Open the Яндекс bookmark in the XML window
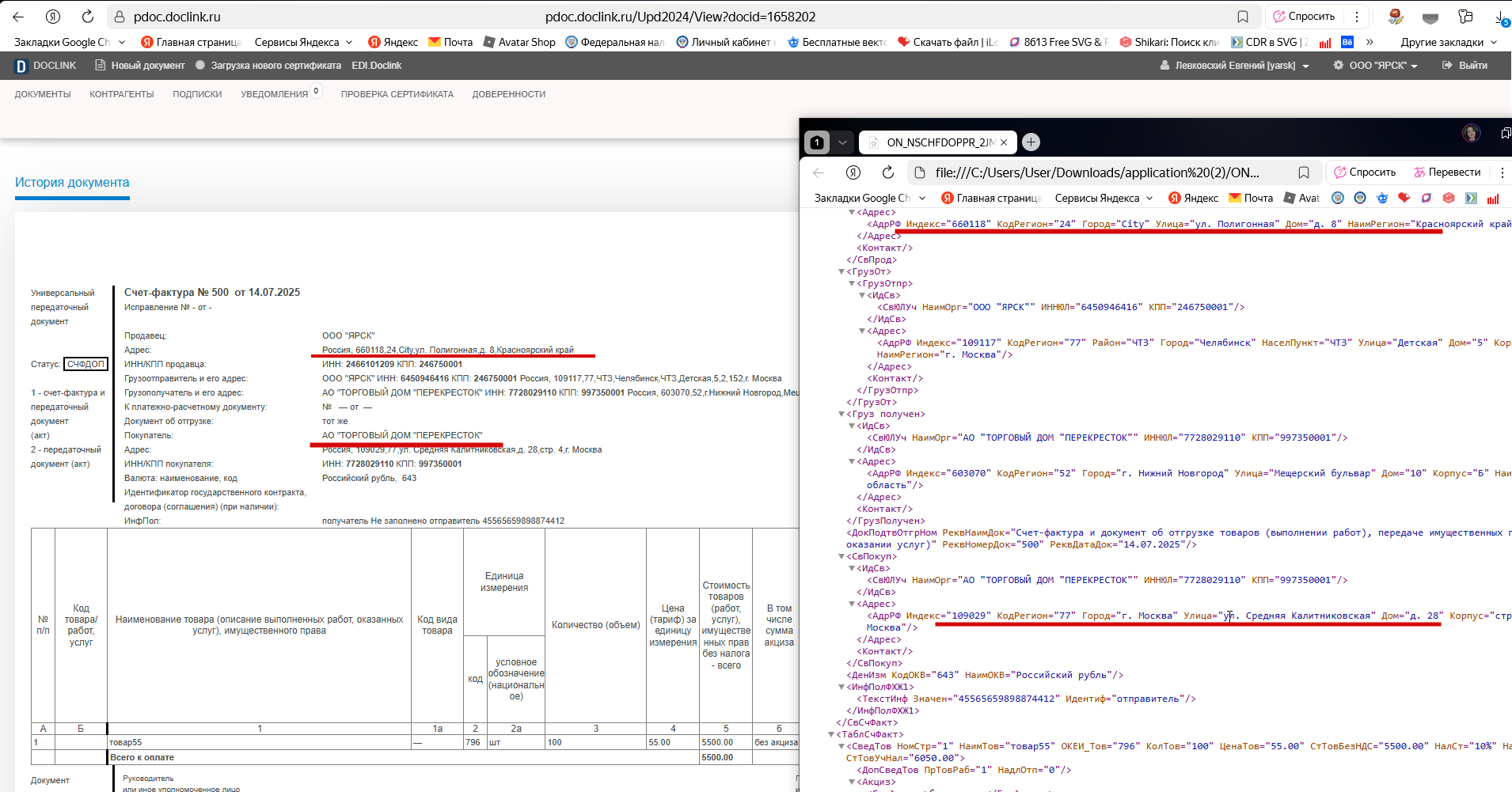 click(x=1194, y=198)
